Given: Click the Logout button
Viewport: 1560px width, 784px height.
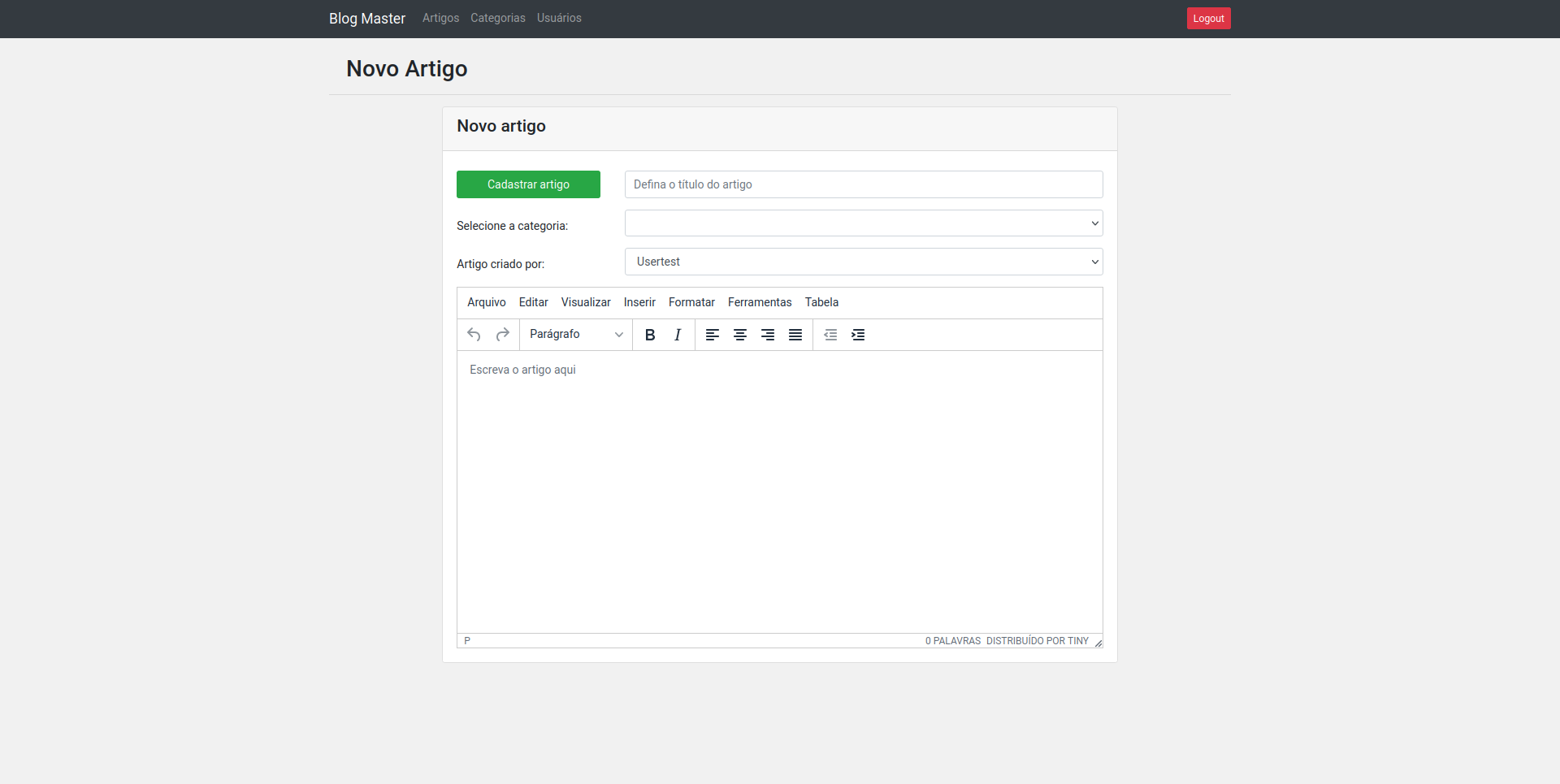Looking at the screenshot, I should [1208, 18].
